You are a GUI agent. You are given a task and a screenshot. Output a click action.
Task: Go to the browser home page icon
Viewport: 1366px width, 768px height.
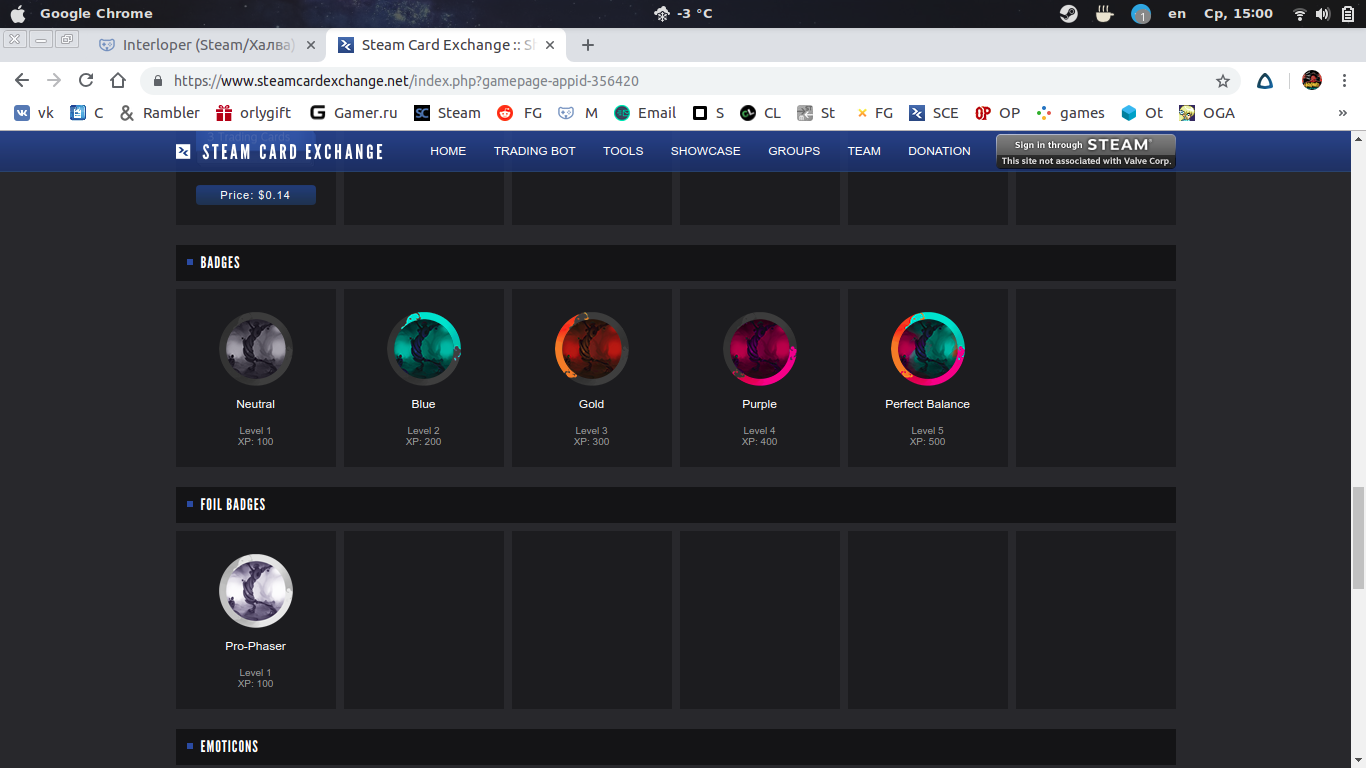118,81
